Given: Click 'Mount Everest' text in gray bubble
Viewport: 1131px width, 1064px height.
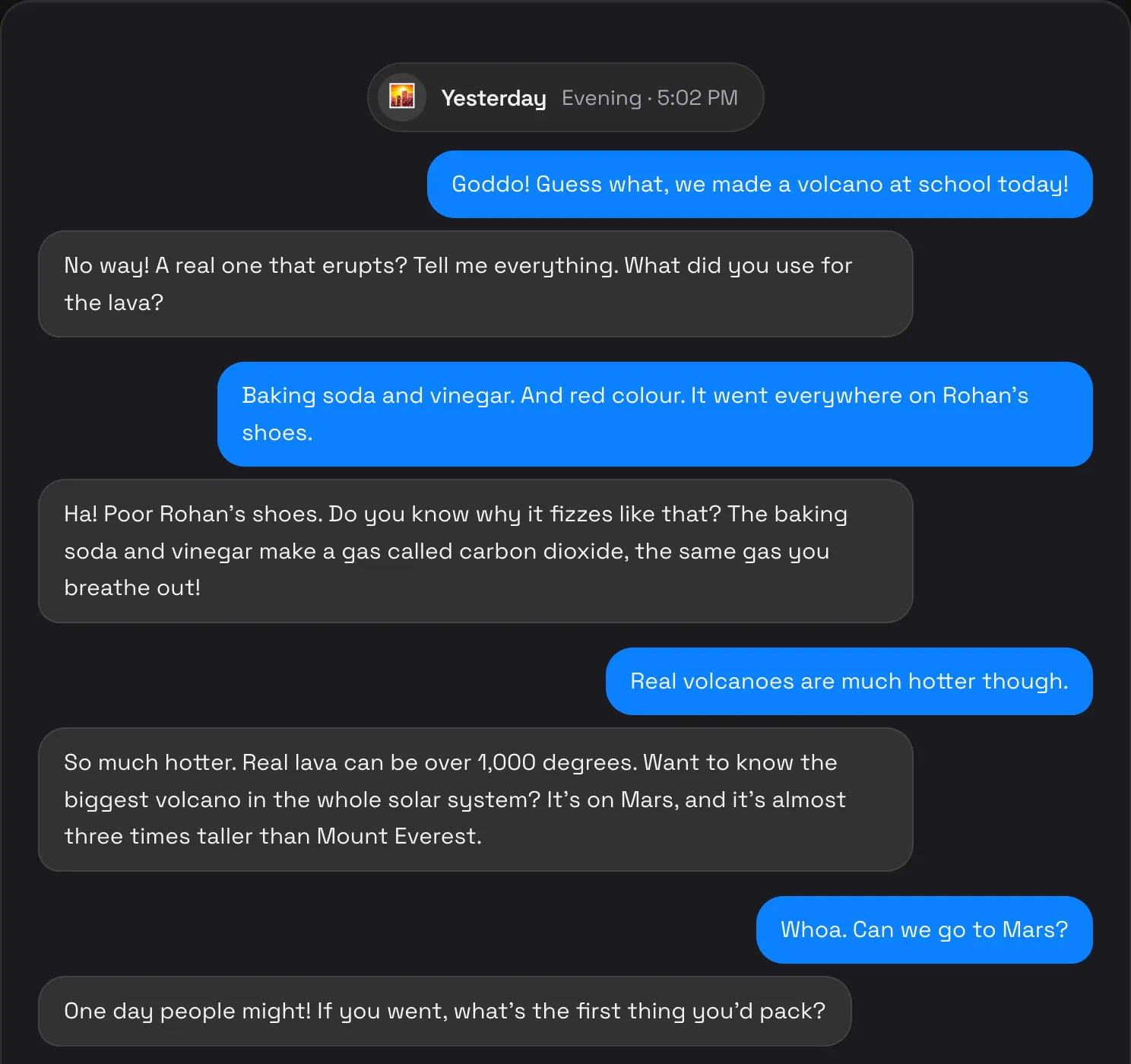Looking at the screenshot, I should point(398,836).
